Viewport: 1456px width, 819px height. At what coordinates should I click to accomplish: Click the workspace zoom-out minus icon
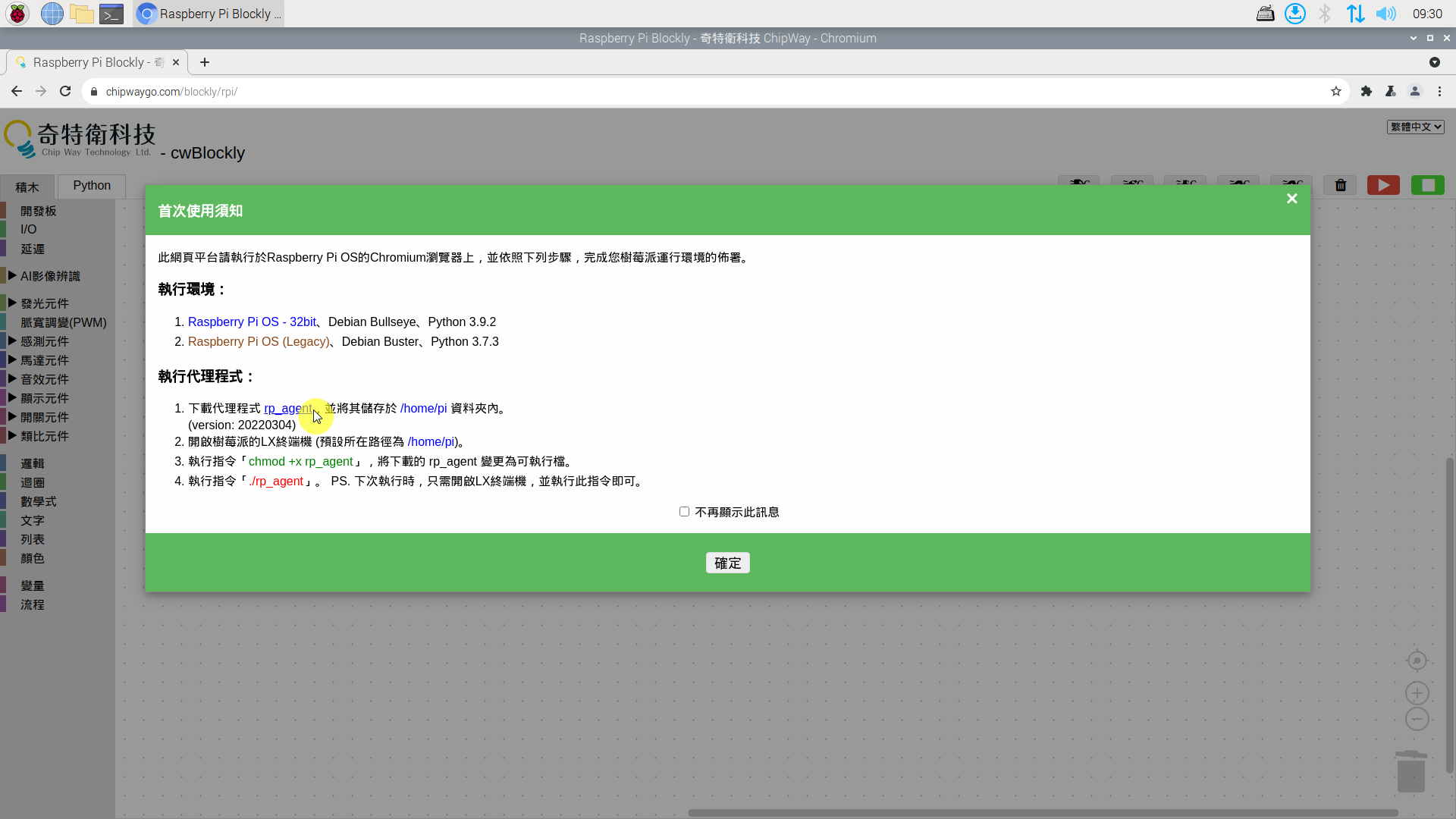pos(1417,719)
